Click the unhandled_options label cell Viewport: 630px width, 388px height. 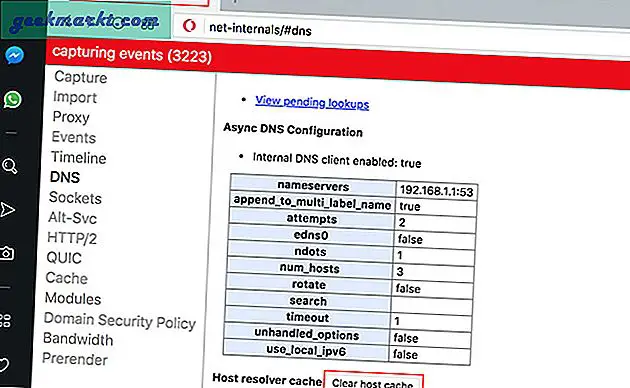click(x=306, y=334)
